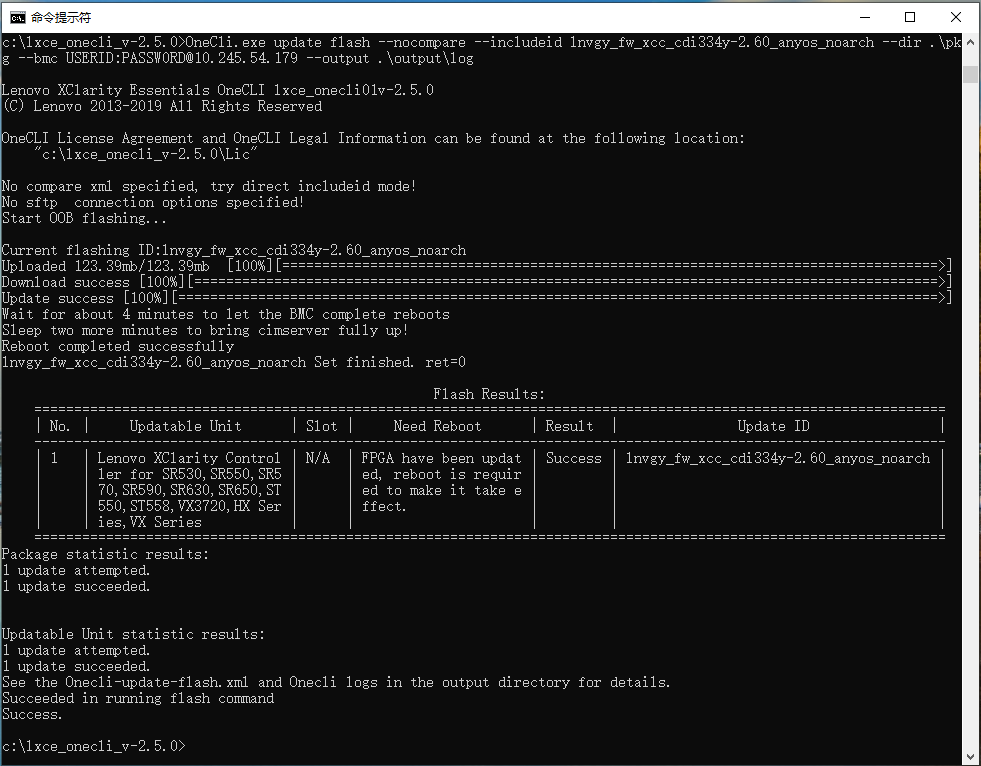Click the 'N/A' slot cell
The width and height of the screenshot is (981, 766).
tap(318, 458)
